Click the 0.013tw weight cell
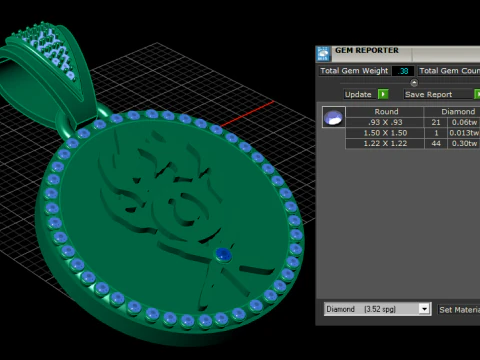480x360 pixels. click(x=464, y=133)
